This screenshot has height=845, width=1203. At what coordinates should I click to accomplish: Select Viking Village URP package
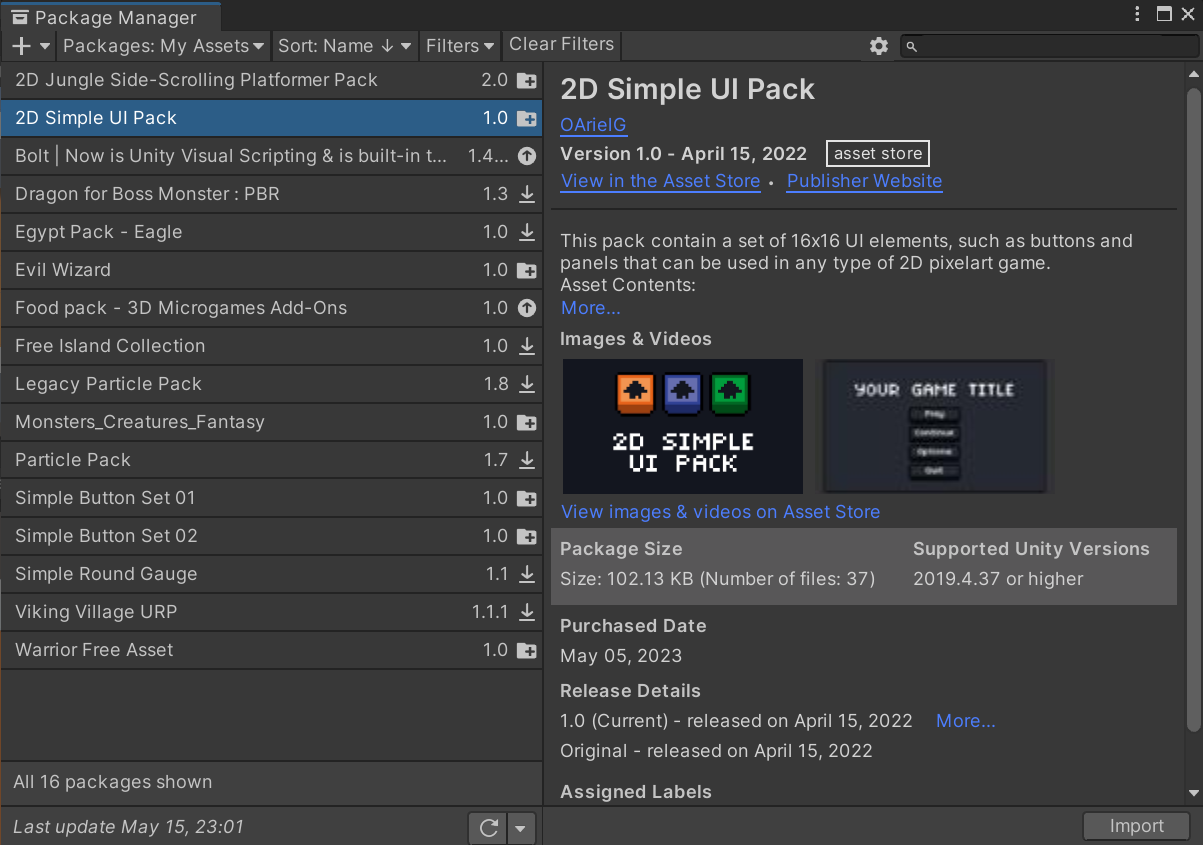pyautogui.click(x=271, y=612)
